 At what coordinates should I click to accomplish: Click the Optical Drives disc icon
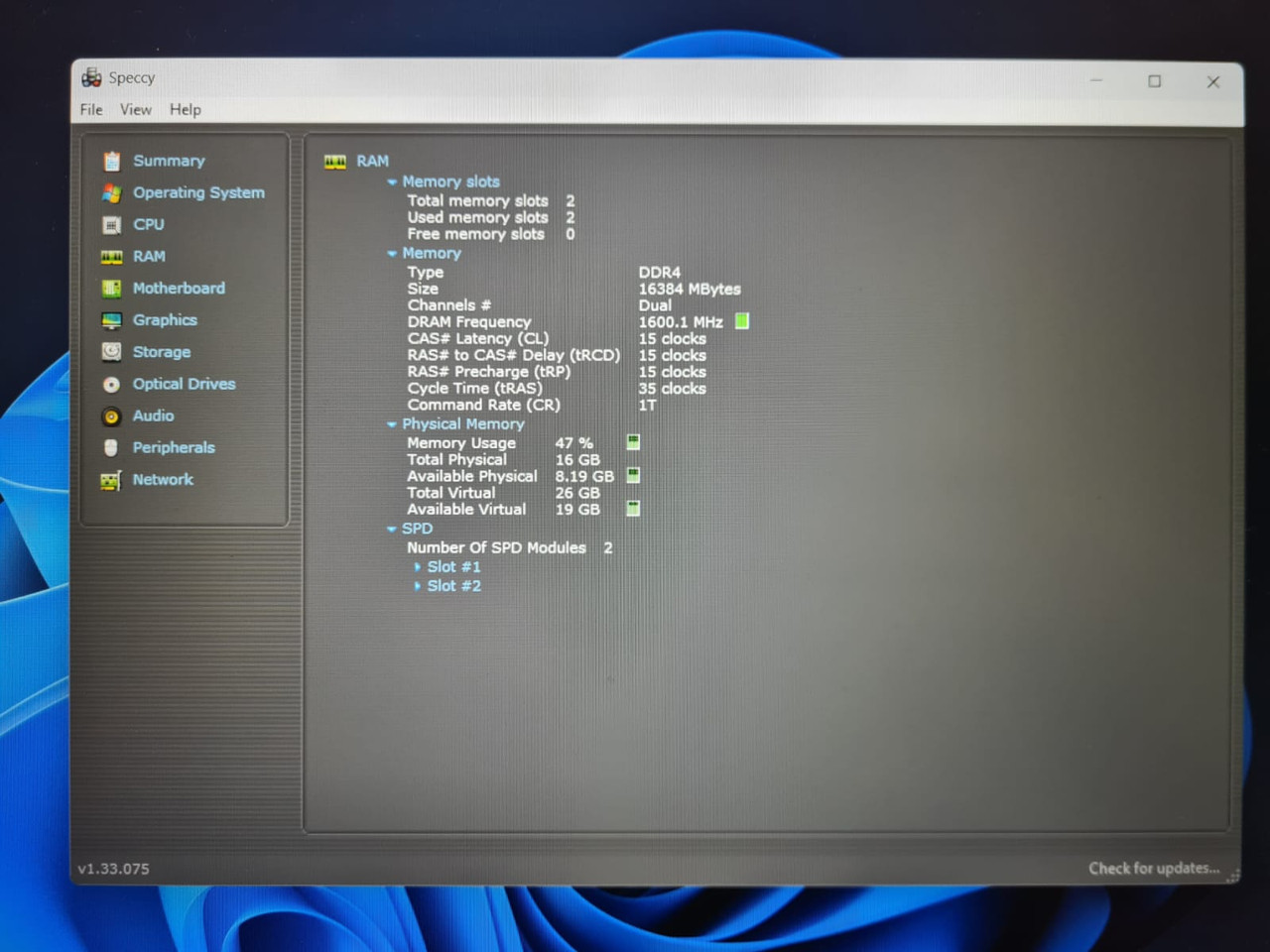tap(111, 384)
